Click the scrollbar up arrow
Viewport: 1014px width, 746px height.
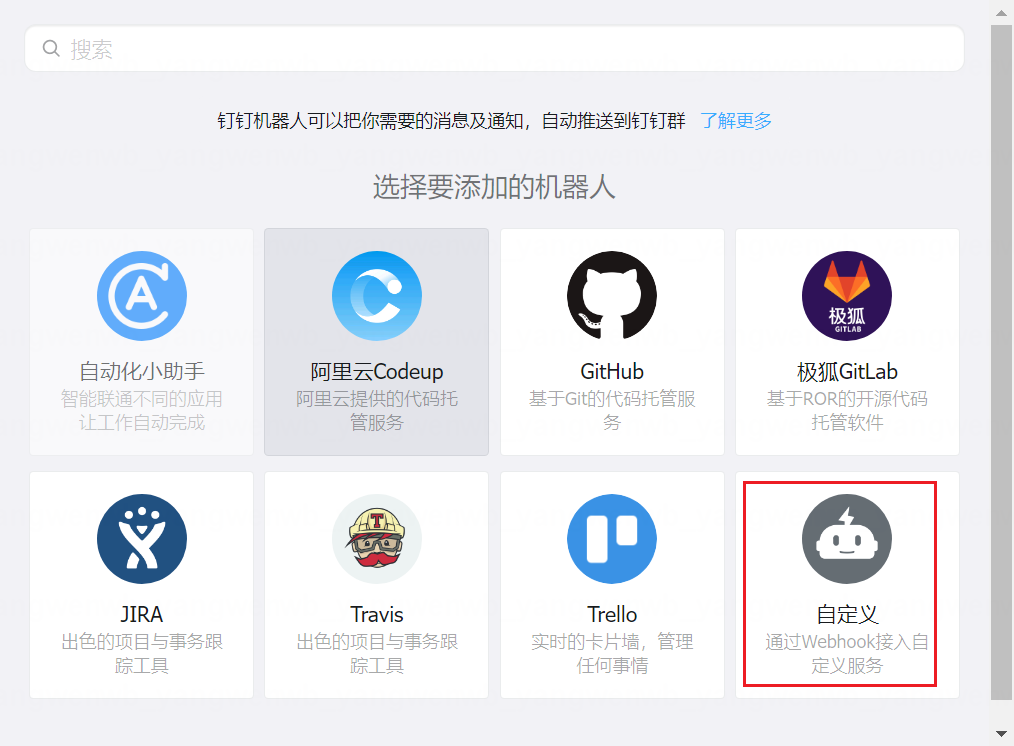[1002, 10]
